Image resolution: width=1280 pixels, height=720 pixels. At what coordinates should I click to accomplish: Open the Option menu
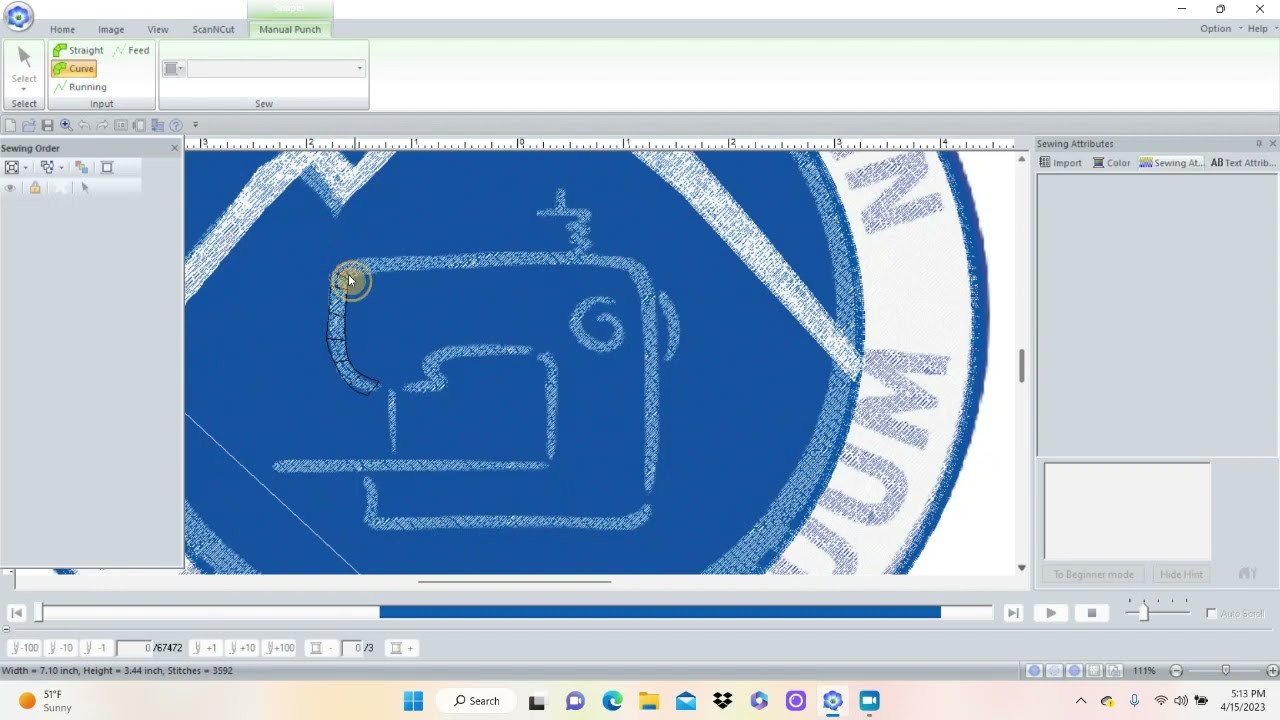tap(1215, 29)
